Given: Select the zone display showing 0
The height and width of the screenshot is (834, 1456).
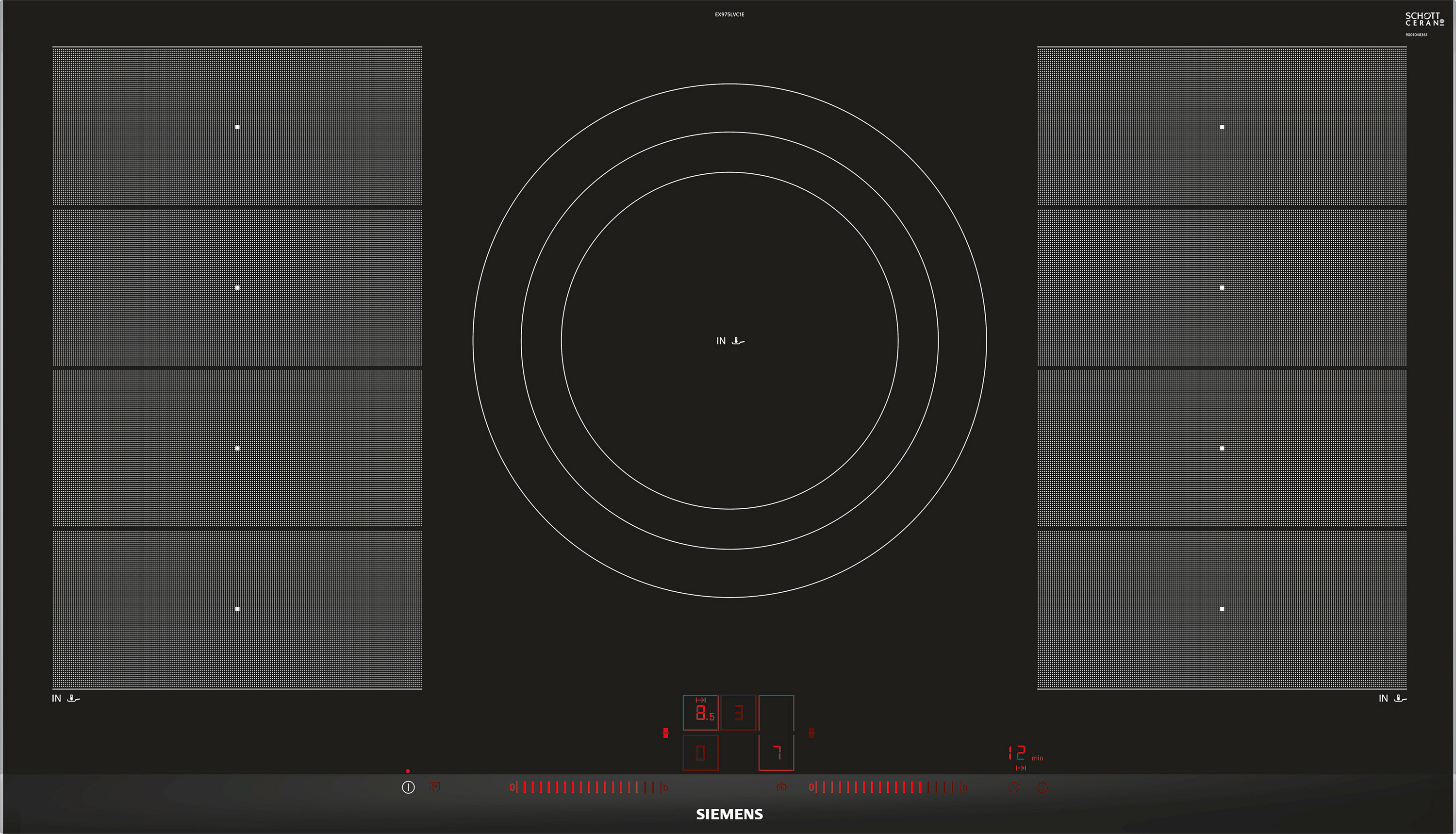Looking at the screenshot, I should coord(700,753).
